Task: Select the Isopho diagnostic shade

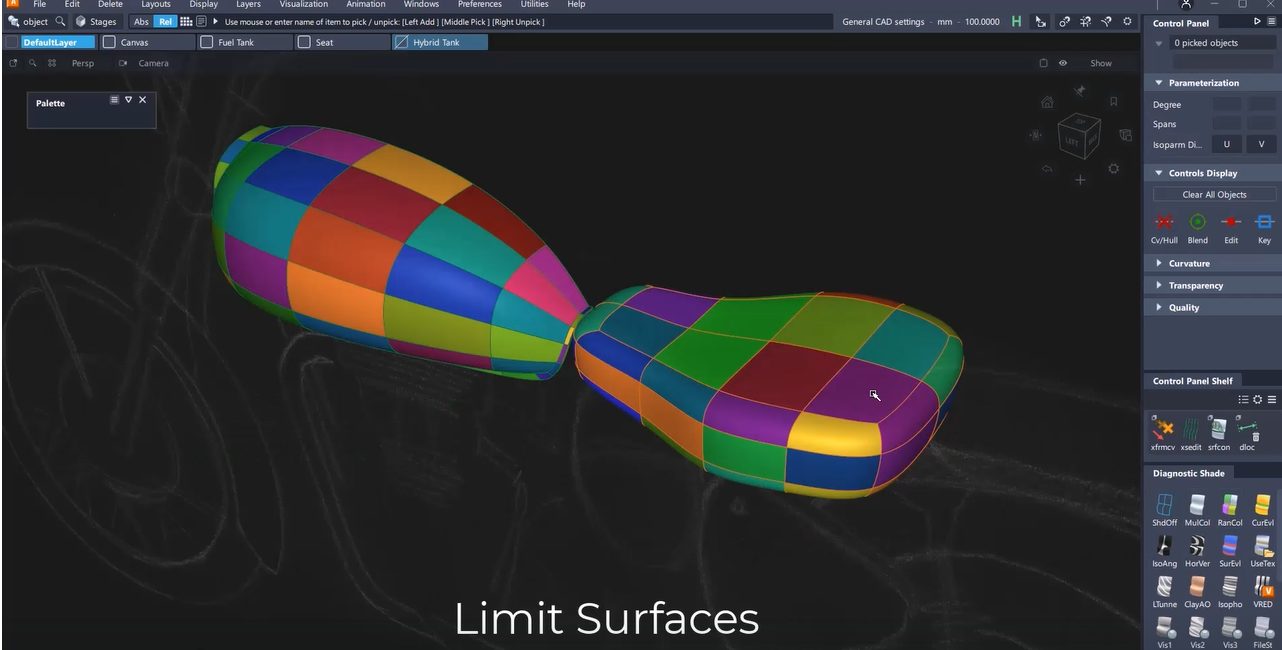Action: 1229,590
